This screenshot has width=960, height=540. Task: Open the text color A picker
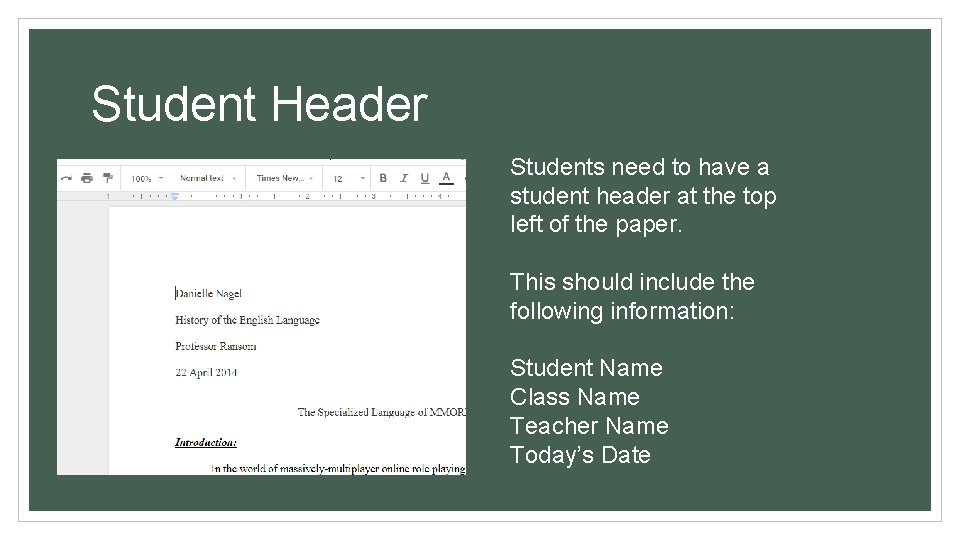tap(446, 178)
